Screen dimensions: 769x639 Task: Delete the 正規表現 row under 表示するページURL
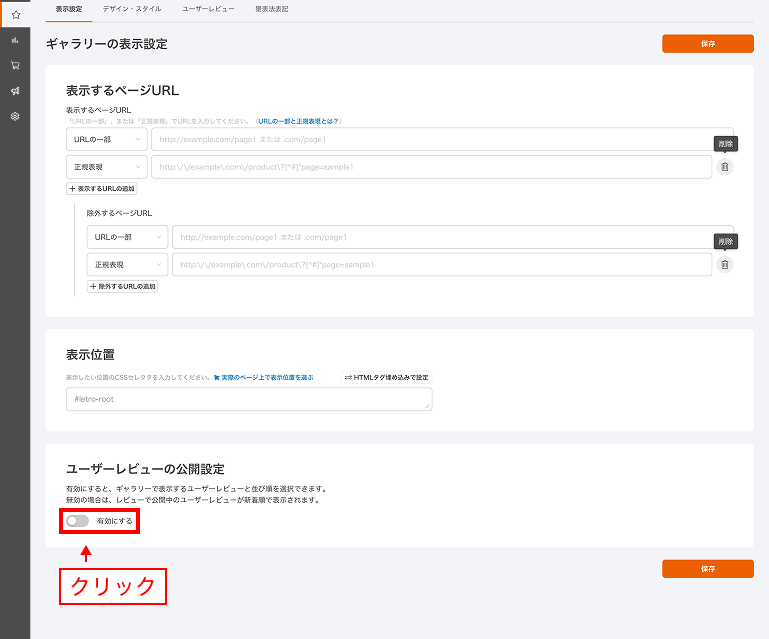[x=725, y=167]
